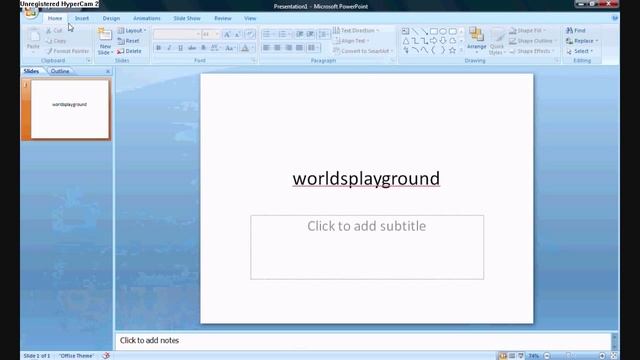Screen dimensions: 640x360
Task: Insert a New Slide
Action: coord(105,41)
